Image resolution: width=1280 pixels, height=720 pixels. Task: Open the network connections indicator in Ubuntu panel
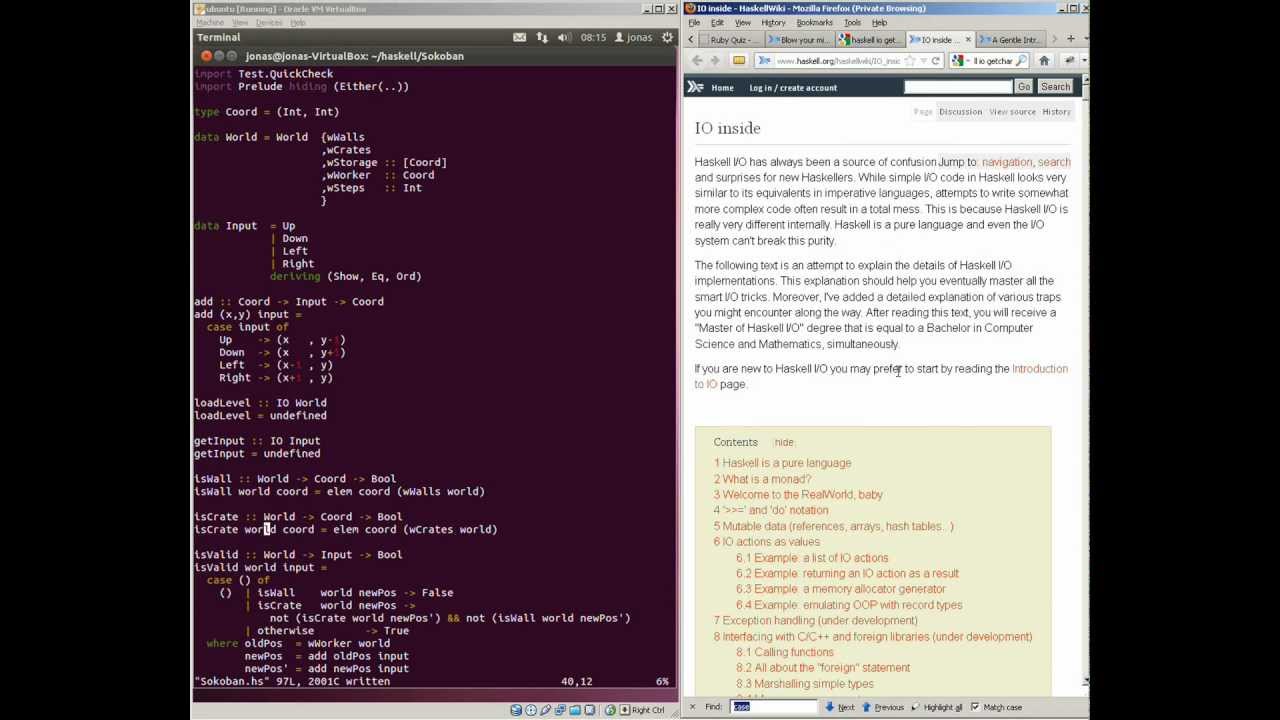(542, 37)
